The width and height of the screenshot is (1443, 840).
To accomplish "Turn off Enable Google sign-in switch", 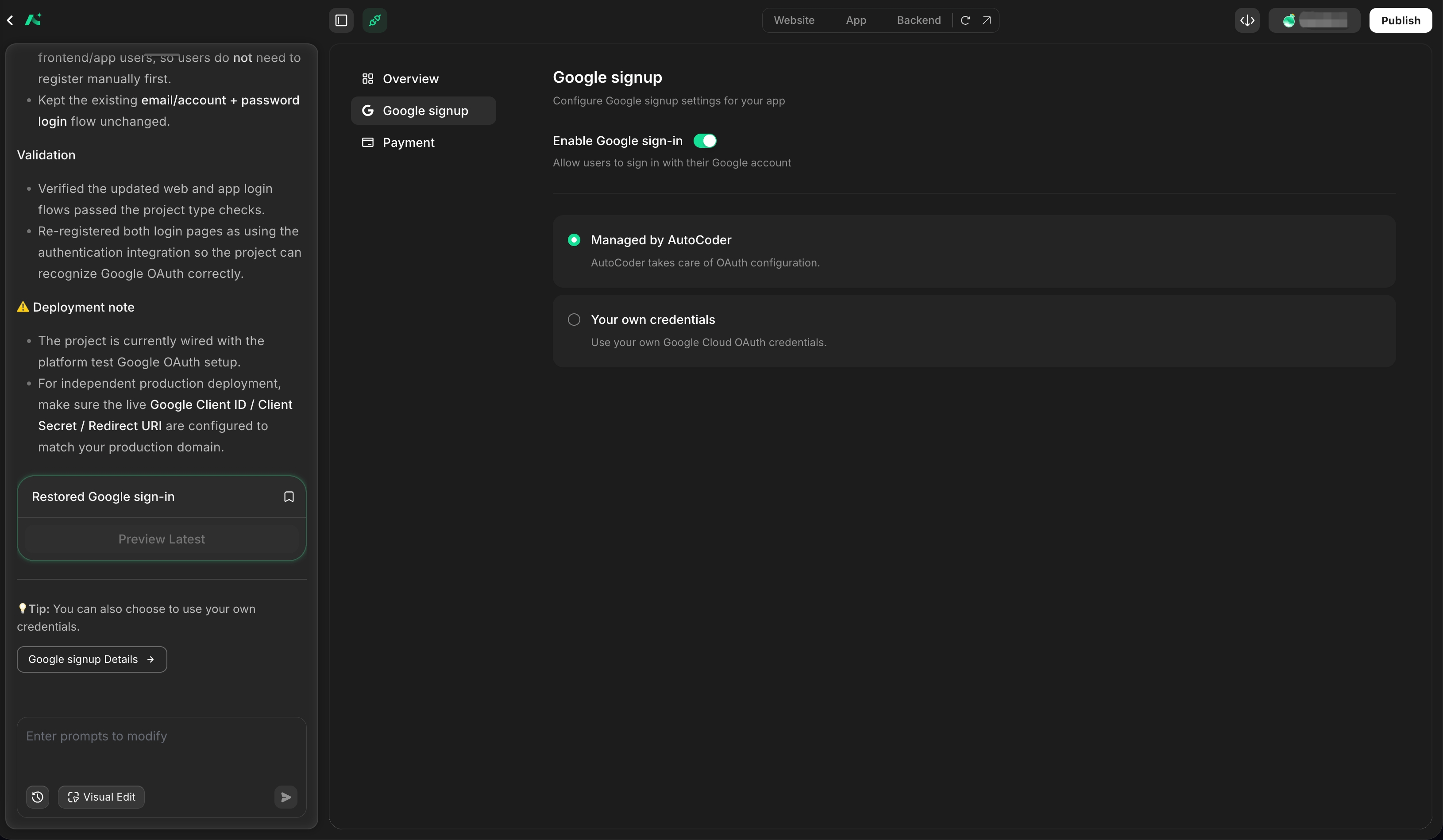I will [x=705, y=141].
